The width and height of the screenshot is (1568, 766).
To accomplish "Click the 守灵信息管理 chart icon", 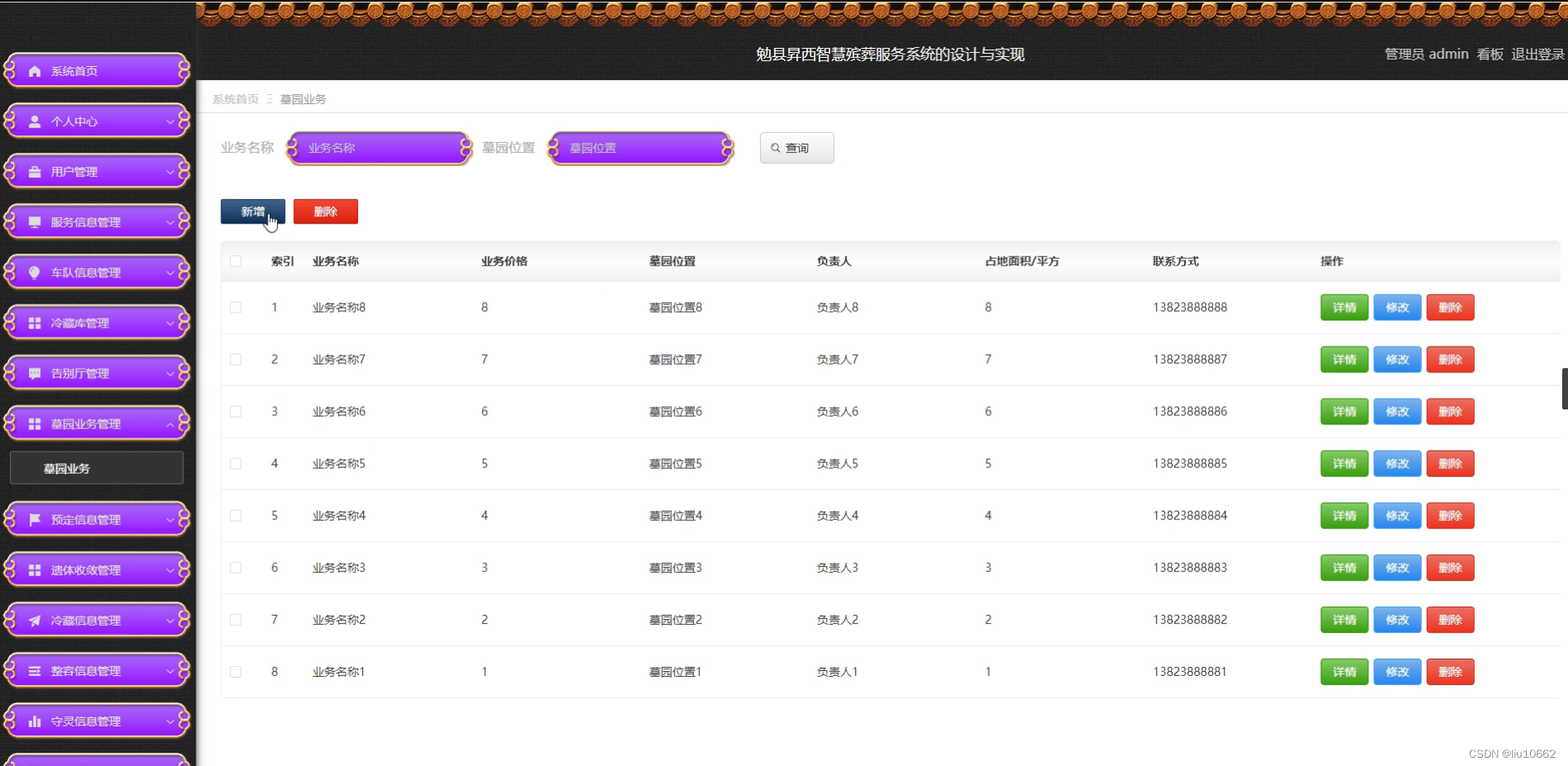I will (x=34, y=721).
